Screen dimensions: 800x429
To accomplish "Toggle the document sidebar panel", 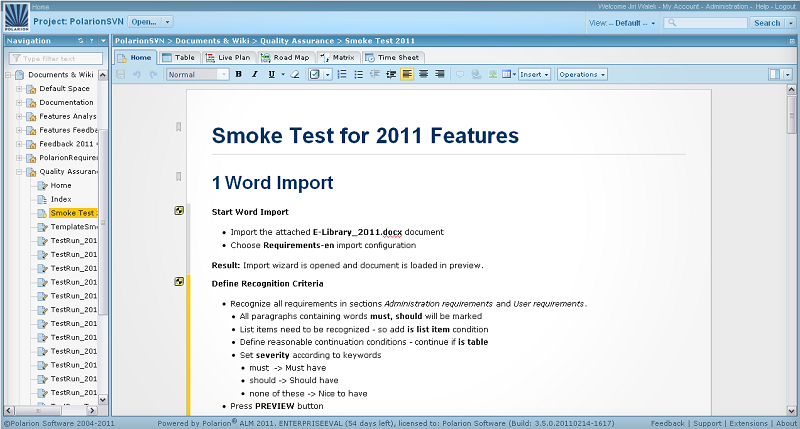I will pos(775,74).
